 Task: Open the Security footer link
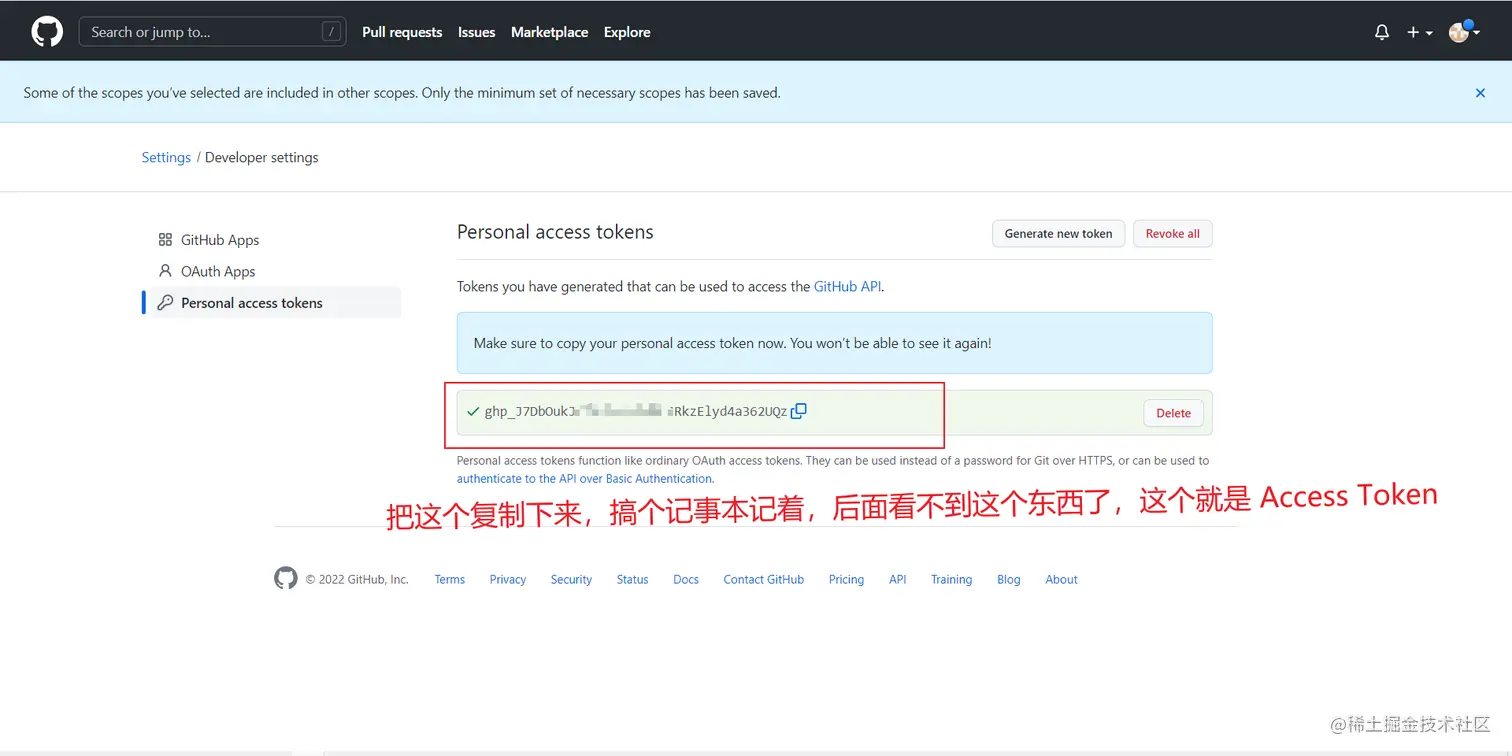coord(571,579)
